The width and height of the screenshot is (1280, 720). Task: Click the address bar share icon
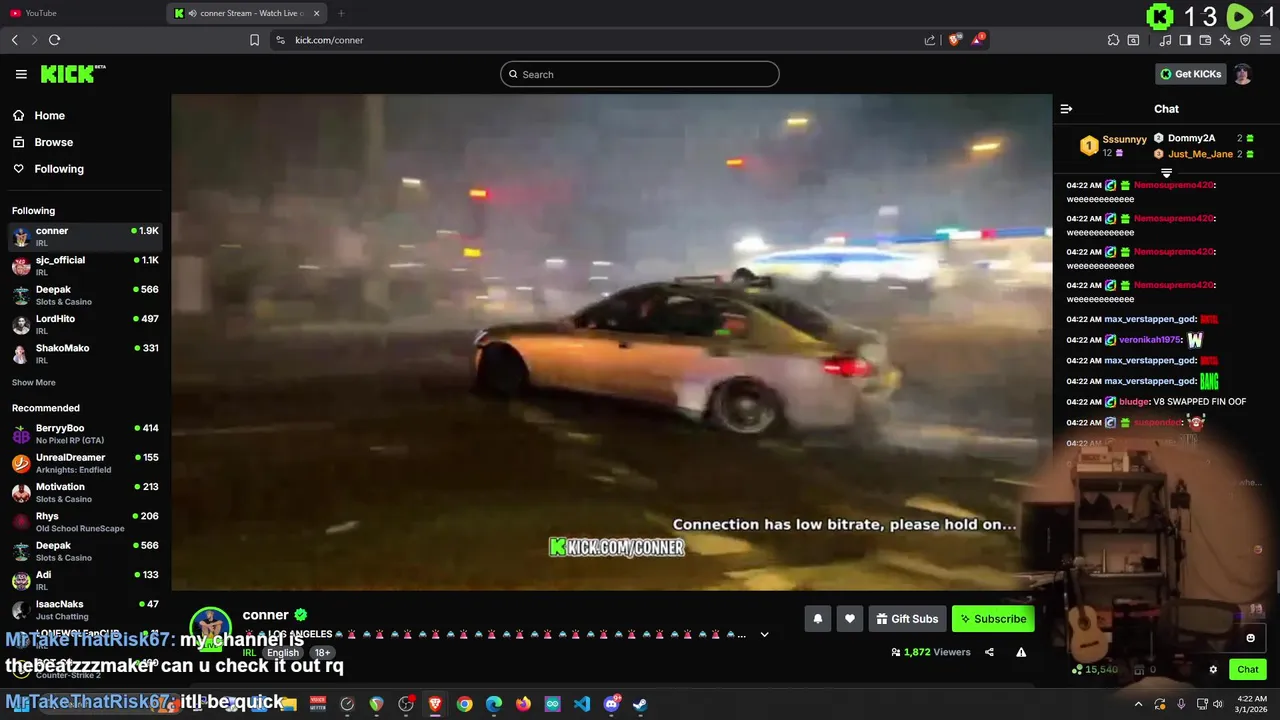pos(930,40)
